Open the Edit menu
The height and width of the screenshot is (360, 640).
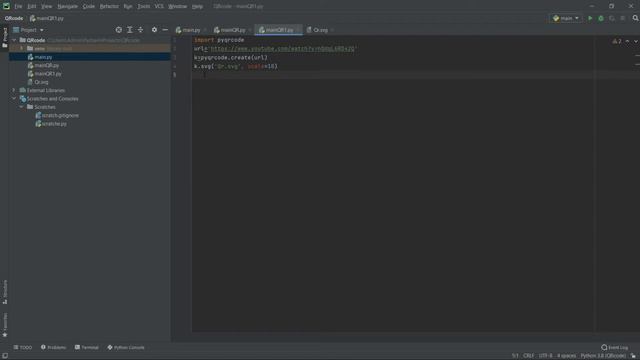click(x=31, y=6)
